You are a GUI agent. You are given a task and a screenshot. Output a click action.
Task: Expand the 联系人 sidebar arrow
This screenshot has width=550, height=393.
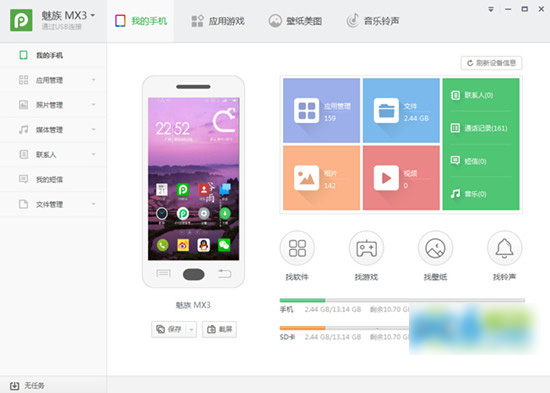[93, 154]
